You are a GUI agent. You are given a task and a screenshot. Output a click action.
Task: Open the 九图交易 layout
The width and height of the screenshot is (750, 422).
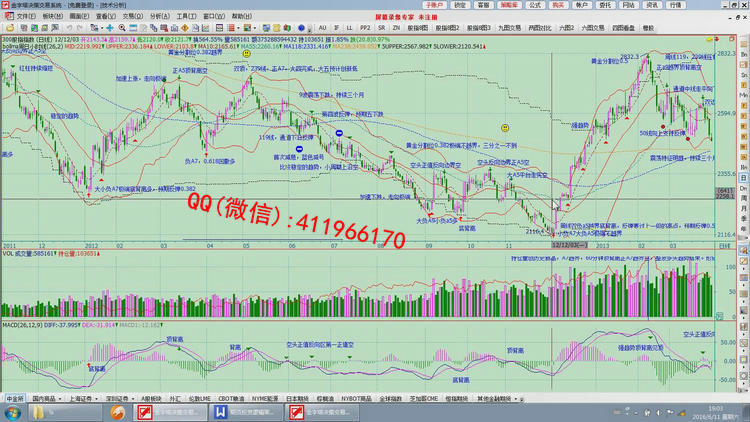(509, 28)
